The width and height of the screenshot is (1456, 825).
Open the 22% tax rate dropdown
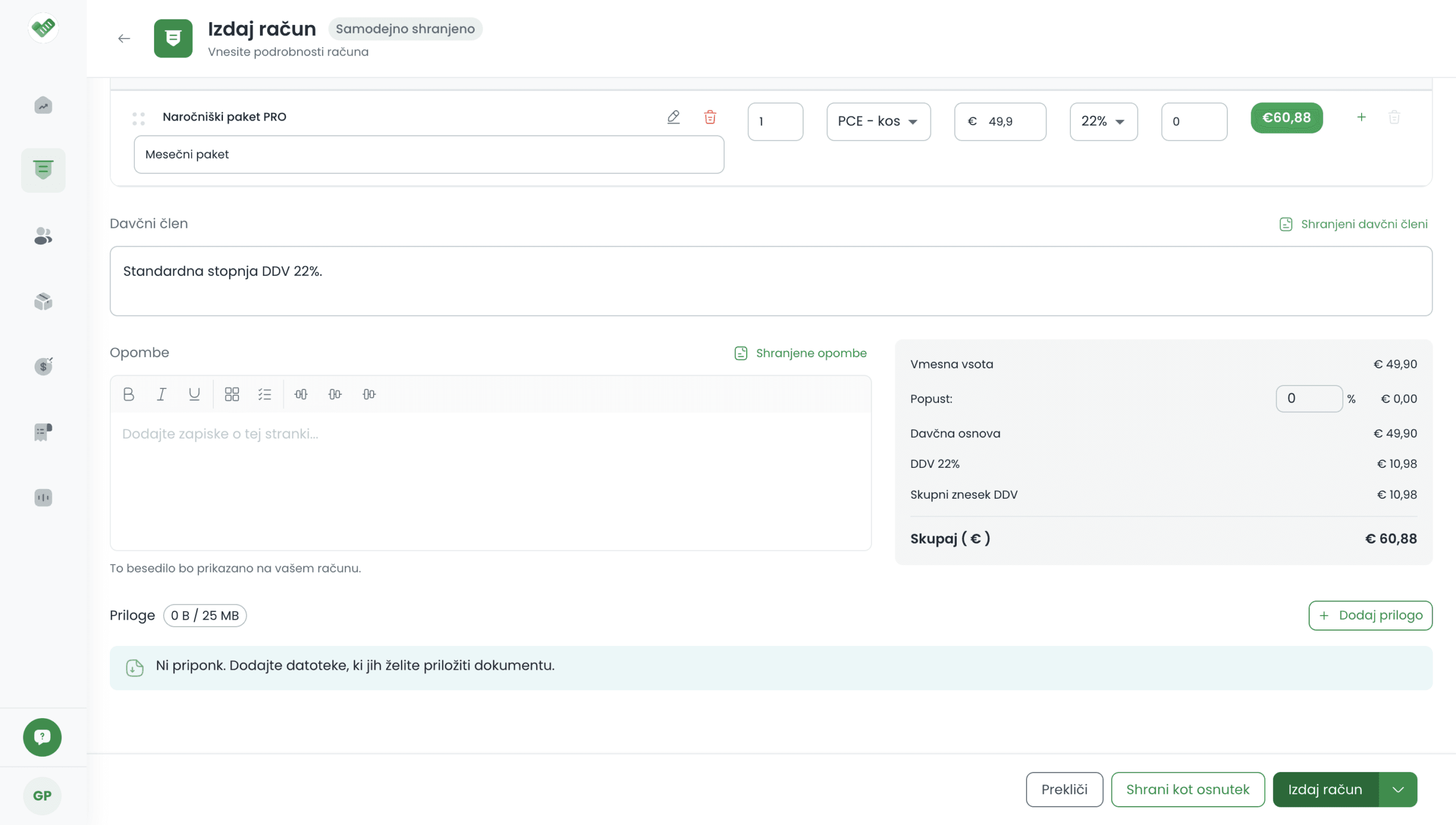click(1103, 121)
